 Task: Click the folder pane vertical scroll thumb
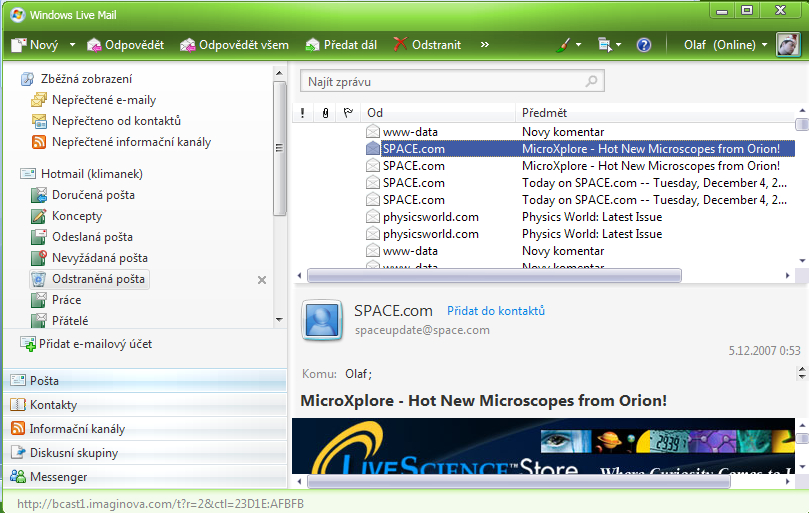tap(279, 148)
